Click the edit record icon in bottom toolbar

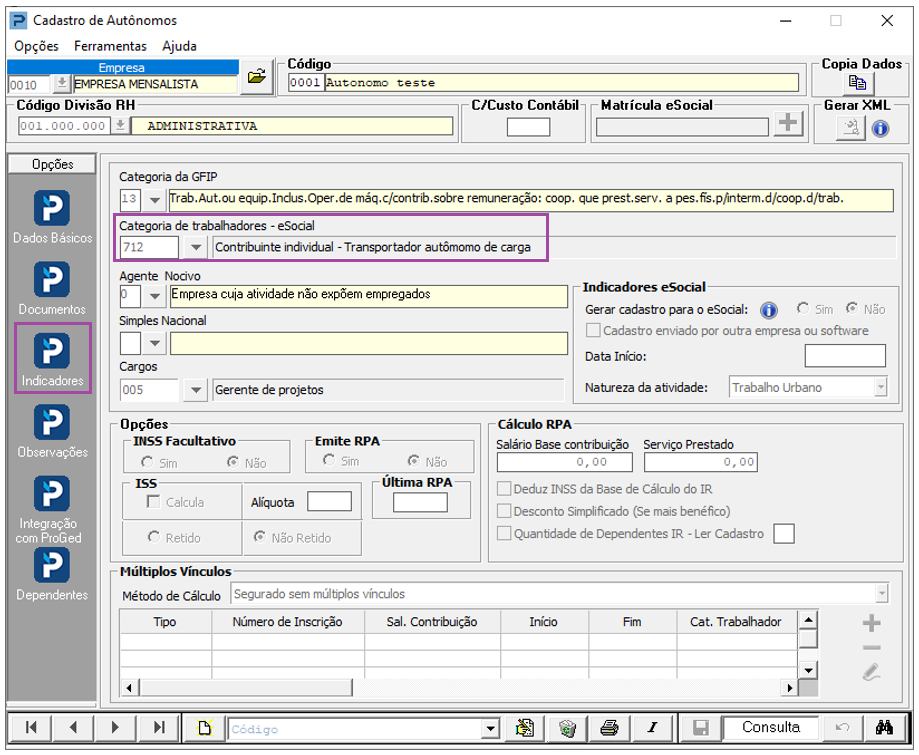point(525,728)
